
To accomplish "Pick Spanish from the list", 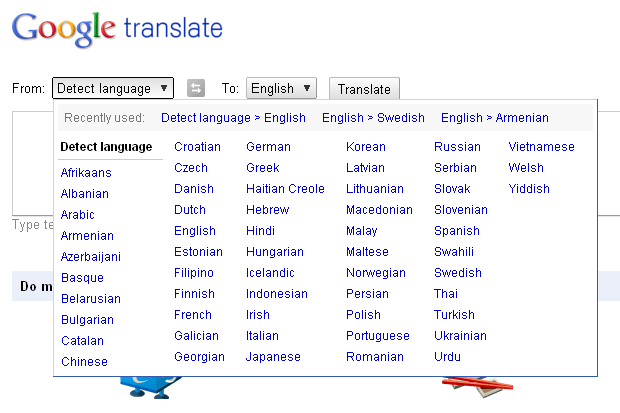I will point(457,231).
